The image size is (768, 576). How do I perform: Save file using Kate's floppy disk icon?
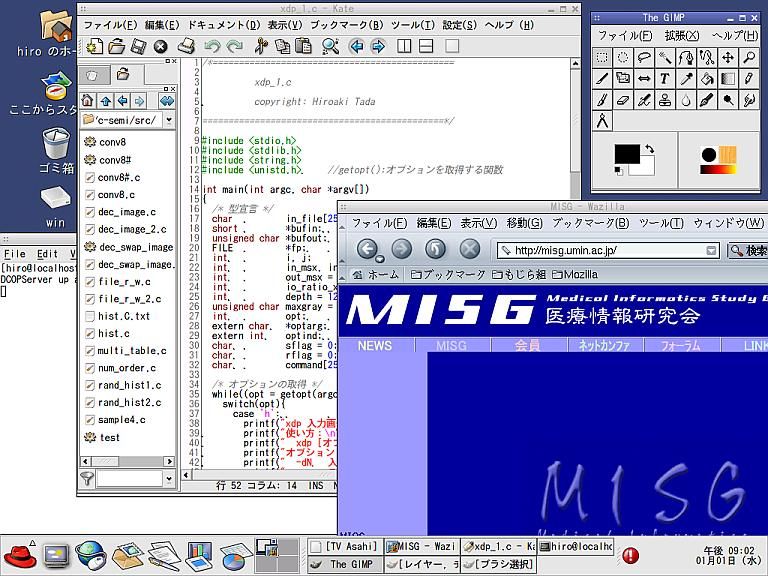point(139,47)
